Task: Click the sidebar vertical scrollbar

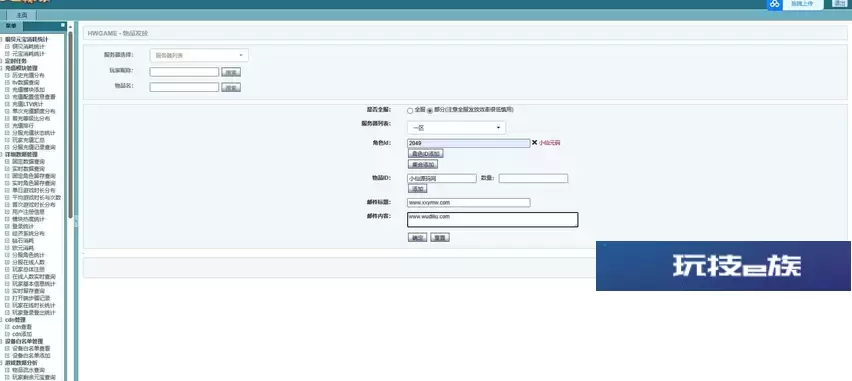Action: (x=70, y=125)
